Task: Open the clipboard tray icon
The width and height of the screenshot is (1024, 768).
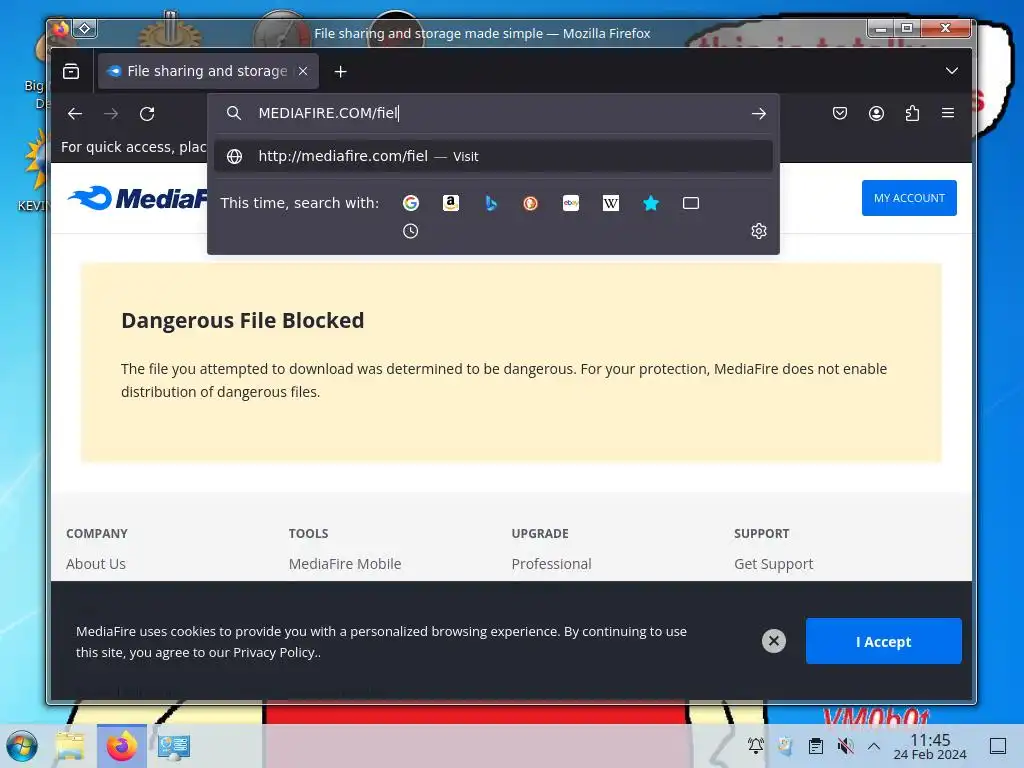Action: [x=816, y=745]
